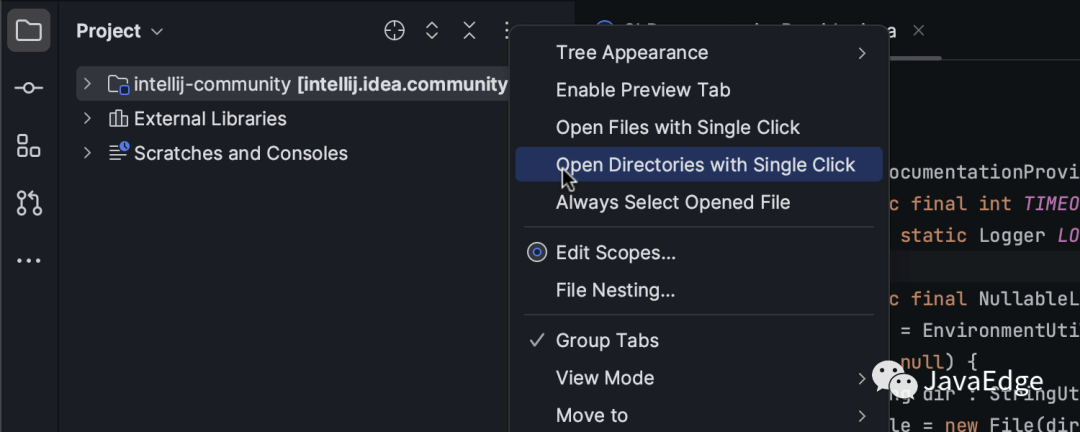Open the Commit tool window icon

(28, 88)
